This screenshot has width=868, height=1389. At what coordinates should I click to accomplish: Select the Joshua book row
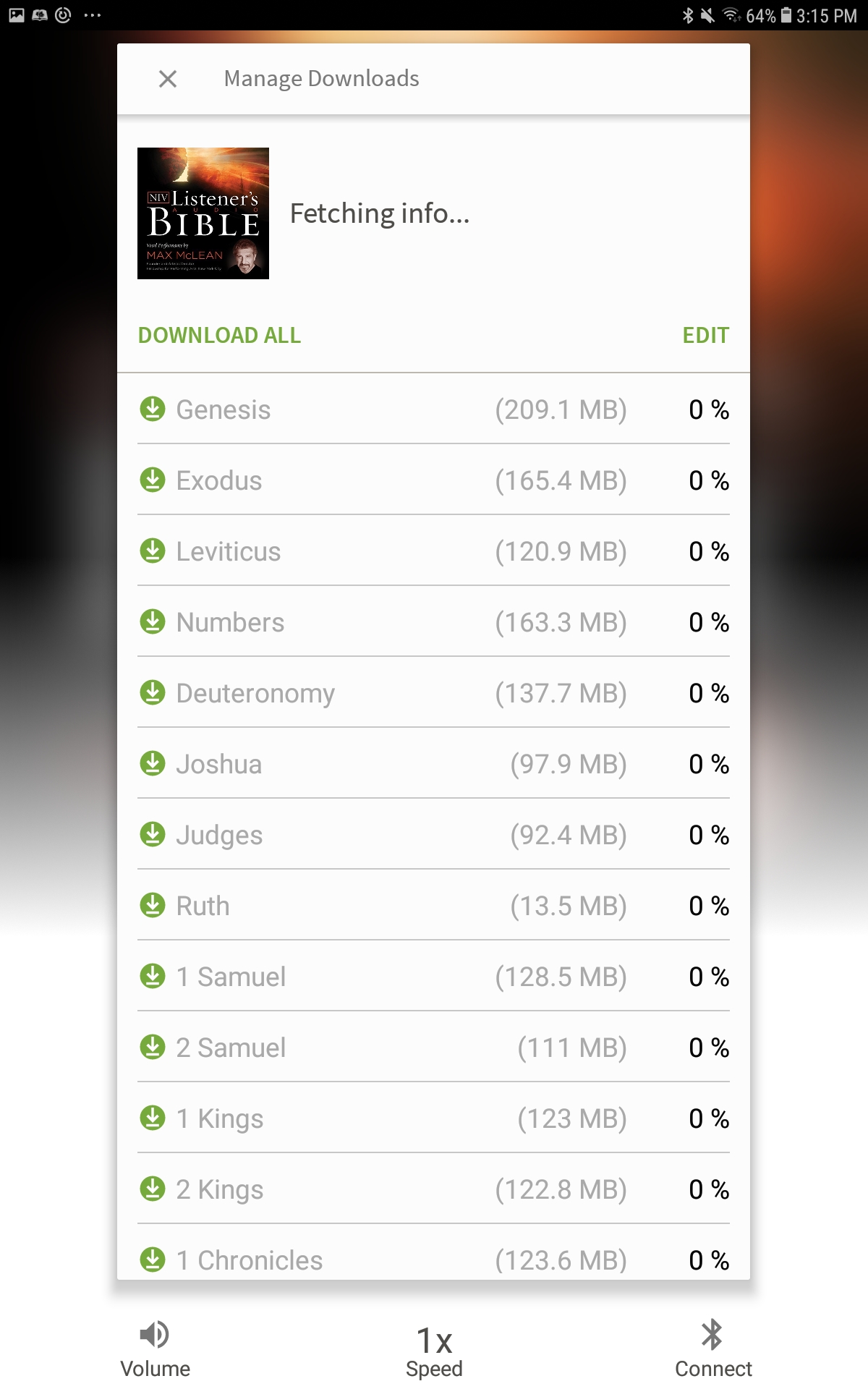[433, 764]
